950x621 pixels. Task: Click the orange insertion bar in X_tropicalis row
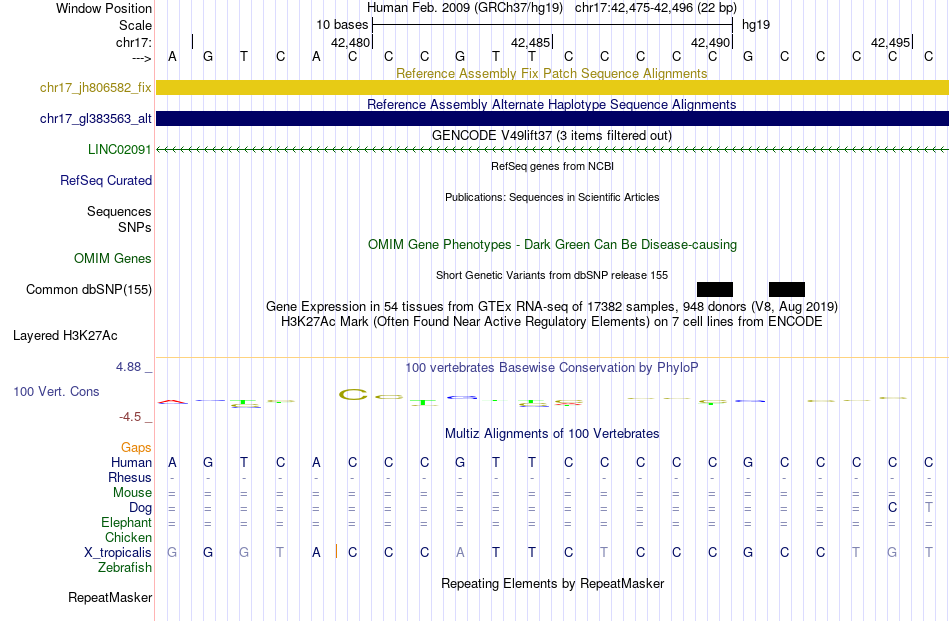pyautogui.click(x=336, y=551)
